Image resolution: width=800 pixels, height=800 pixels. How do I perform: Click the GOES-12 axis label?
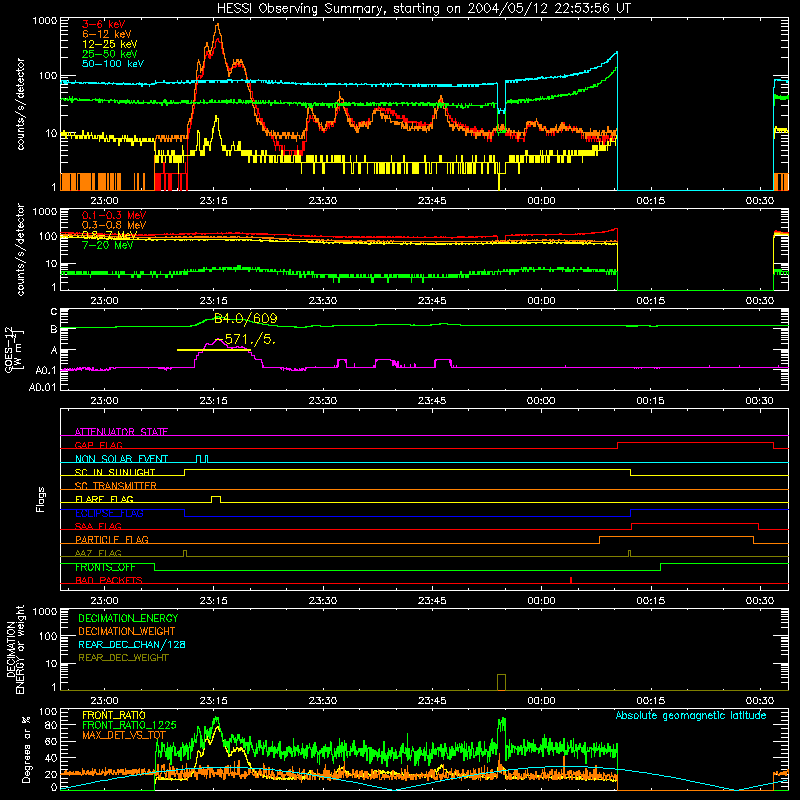click(14, 350)
